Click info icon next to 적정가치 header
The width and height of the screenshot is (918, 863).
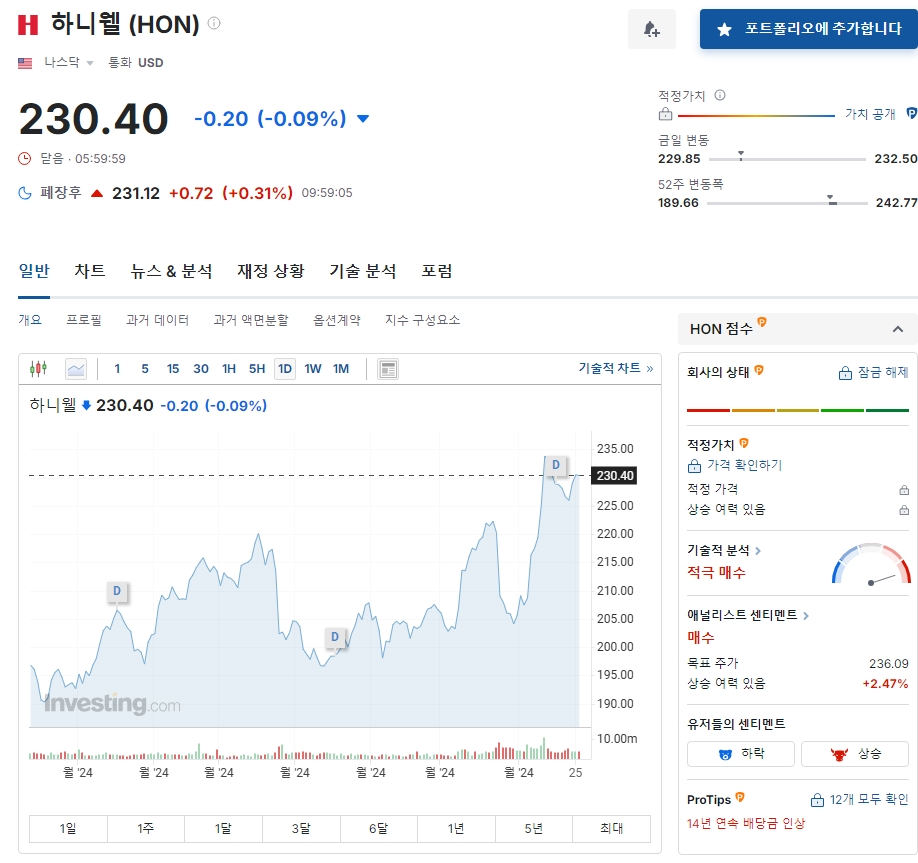720,95
